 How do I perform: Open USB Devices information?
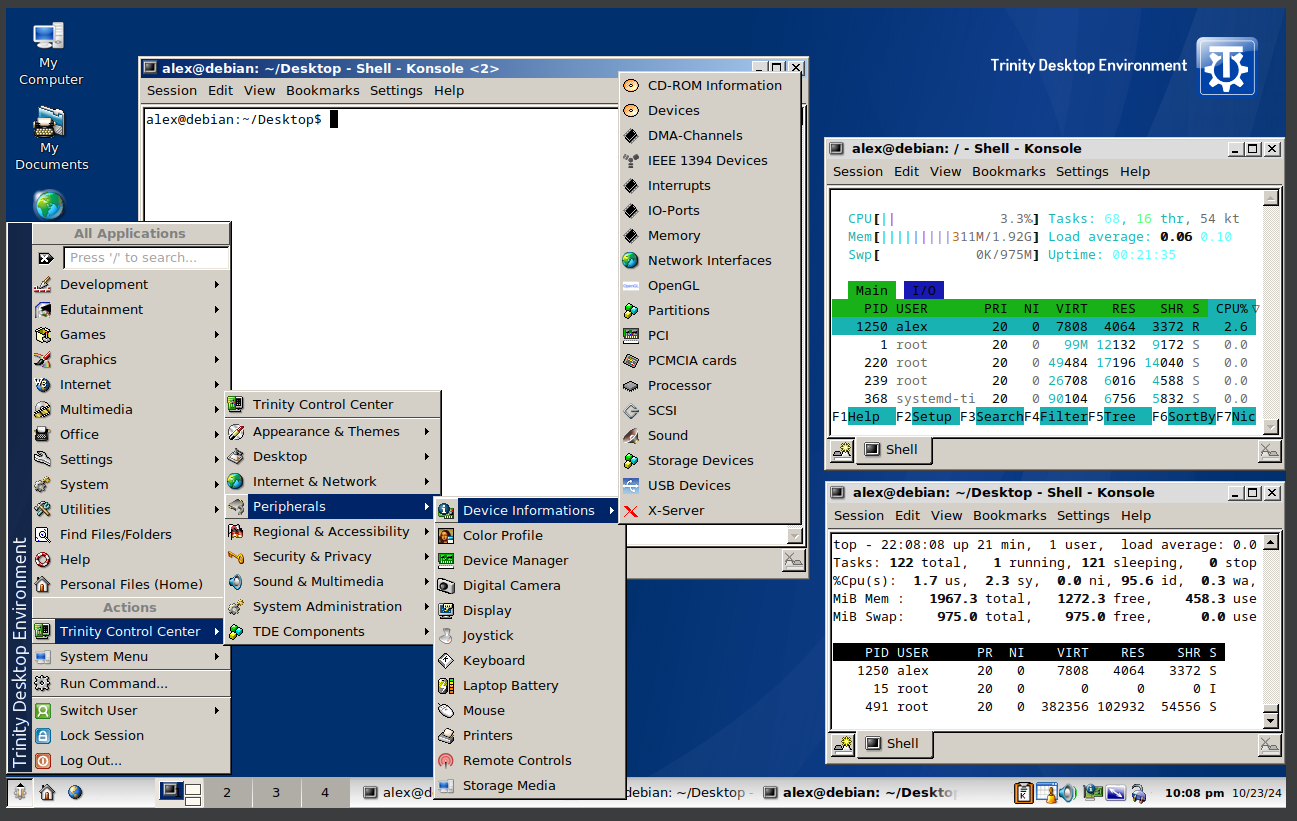pos(688,486)
